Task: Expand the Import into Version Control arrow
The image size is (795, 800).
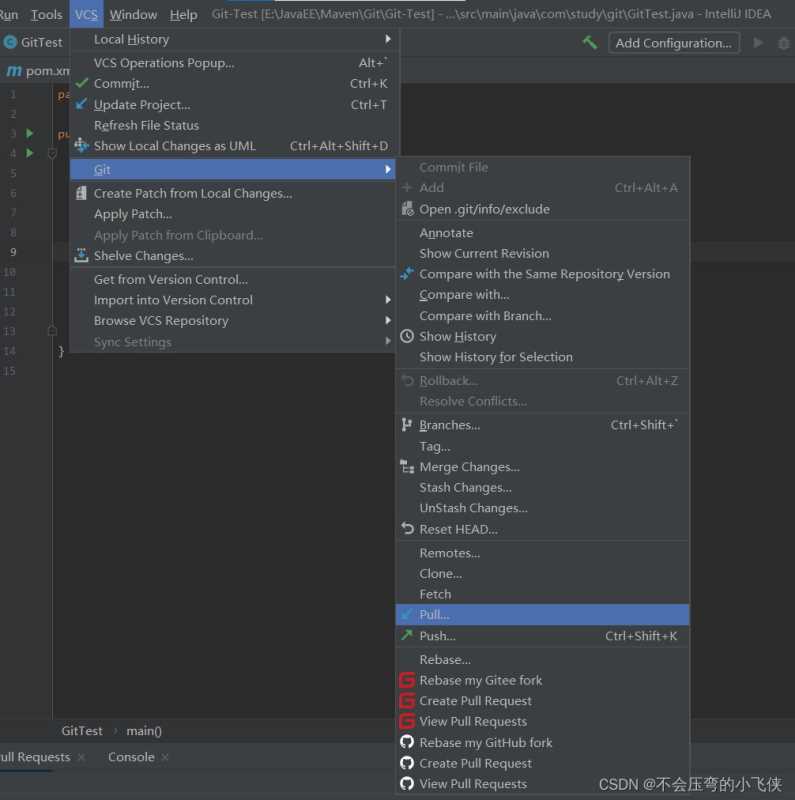Action: (388, 299)
